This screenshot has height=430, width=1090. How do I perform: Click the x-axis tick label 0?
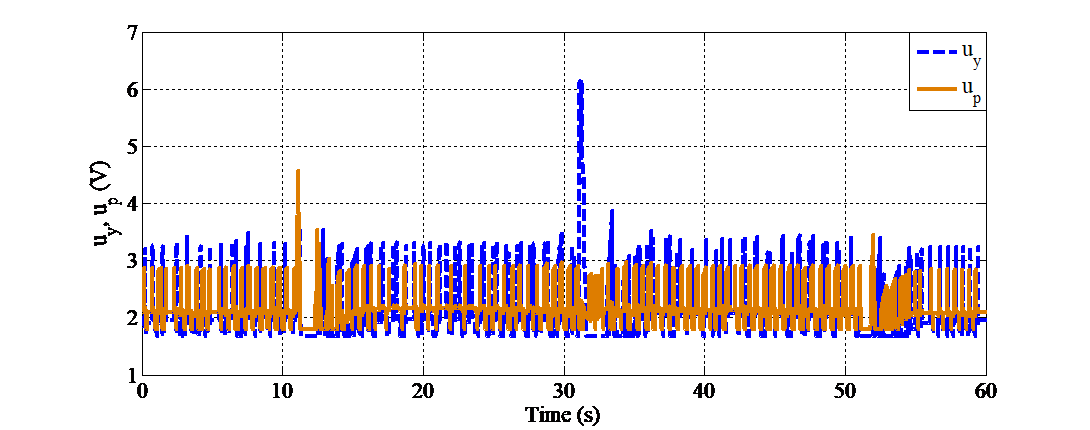point(141,388)
